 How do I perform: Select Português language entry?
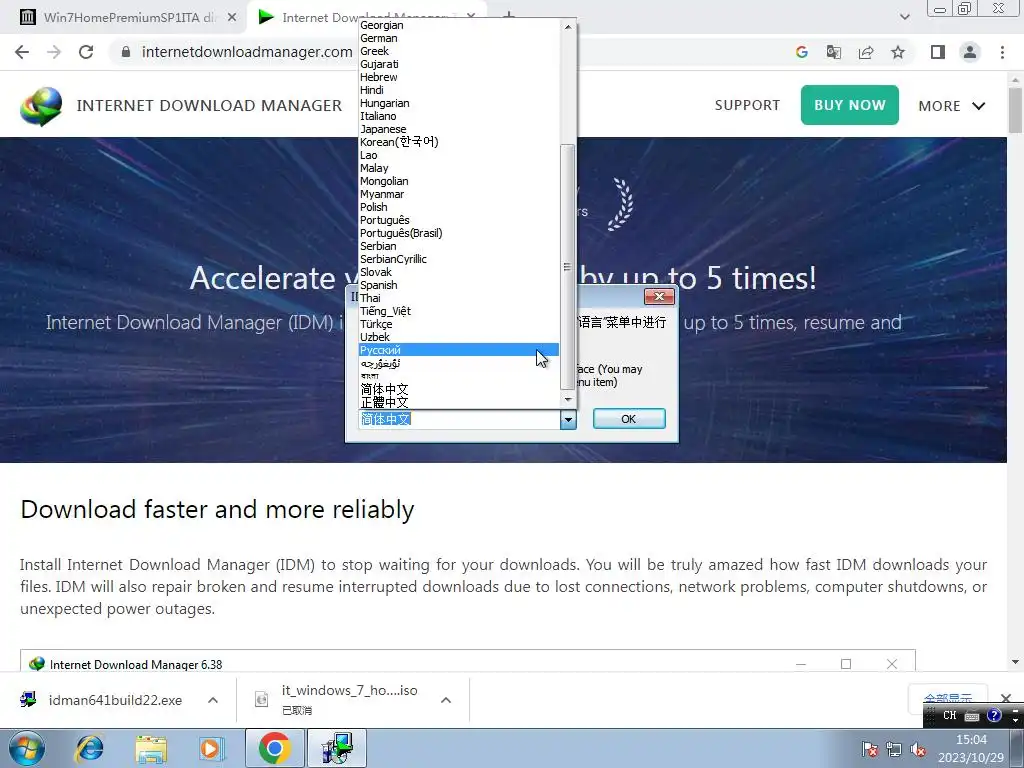pos(458,220)
